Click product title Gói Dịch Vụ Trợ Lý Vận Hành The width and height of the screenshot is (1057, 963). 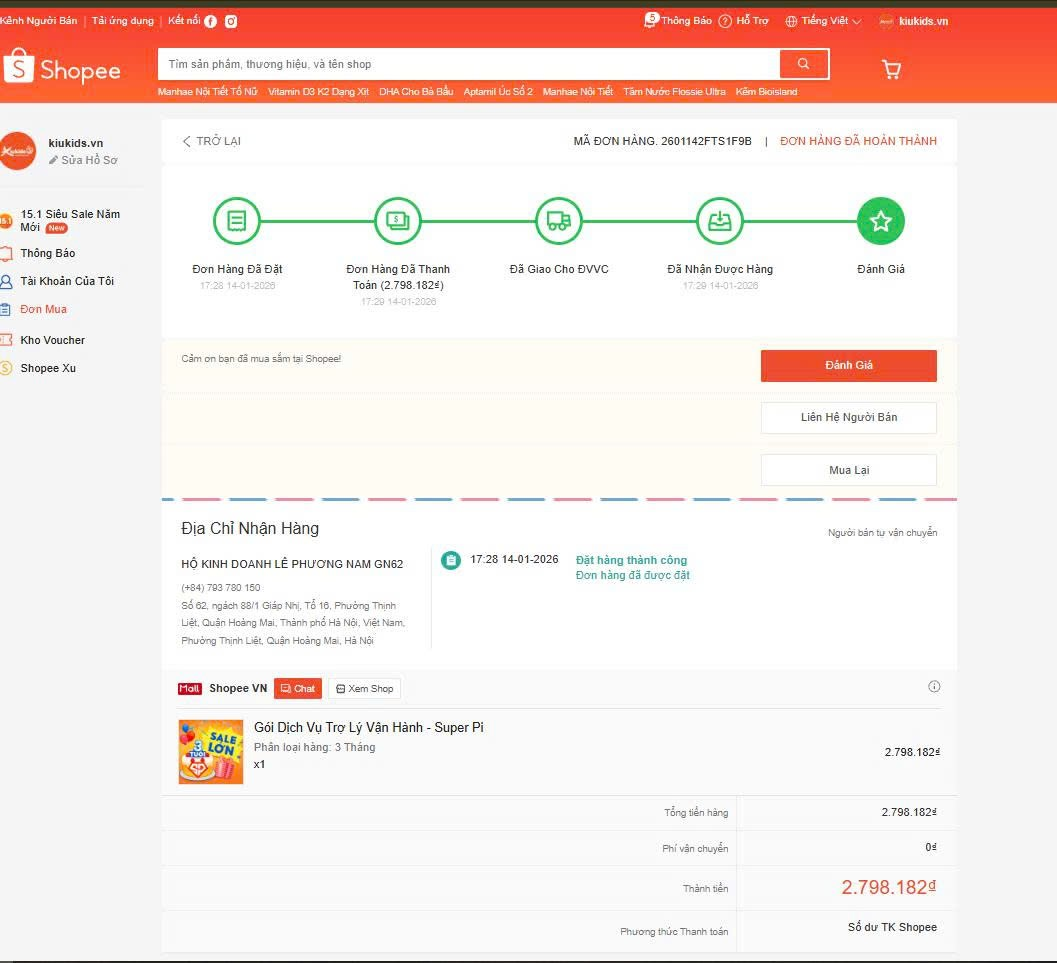click(x=369, y=728)
